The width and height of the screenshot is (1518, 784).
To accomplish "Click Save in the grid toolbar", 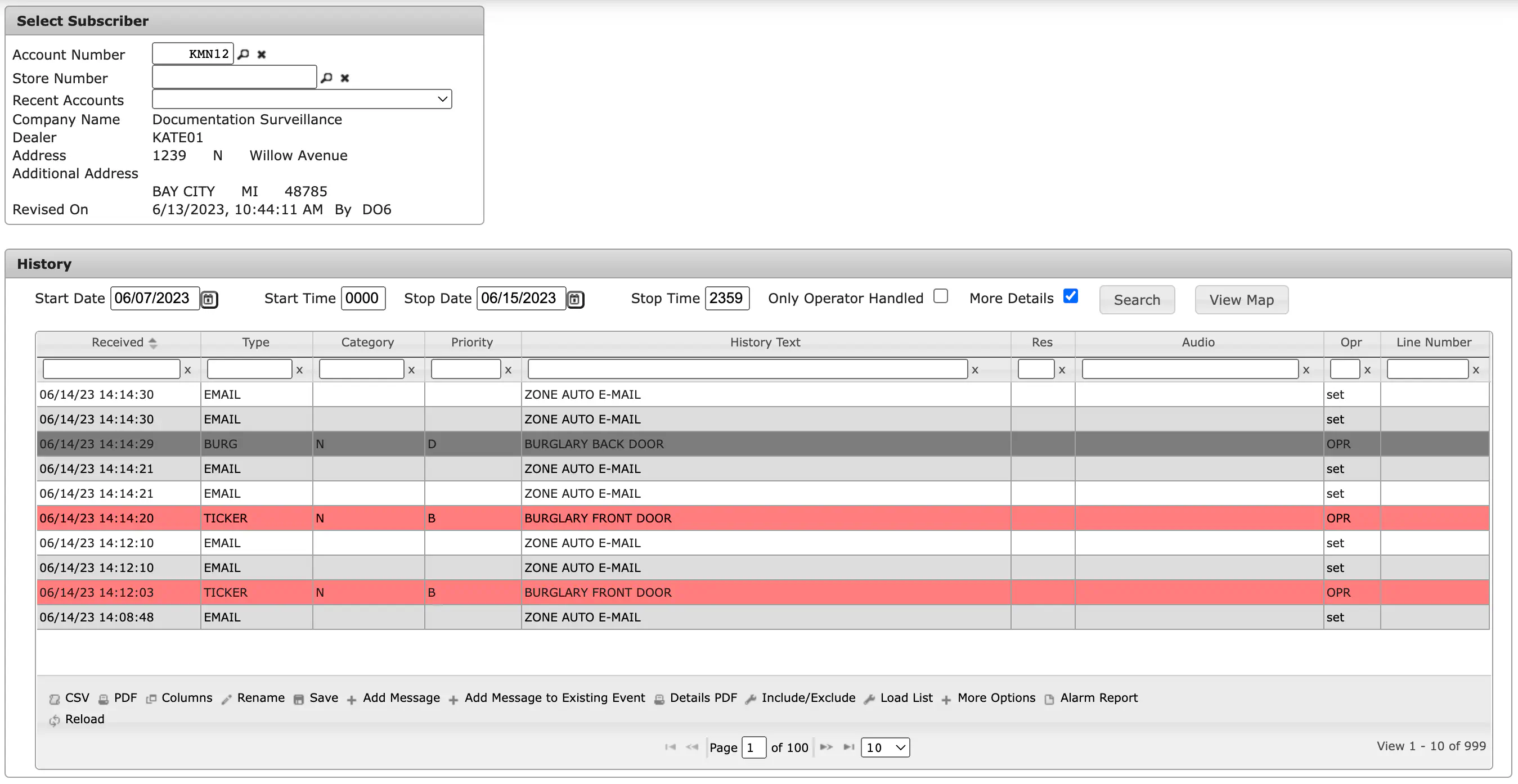I will [316, 698].
